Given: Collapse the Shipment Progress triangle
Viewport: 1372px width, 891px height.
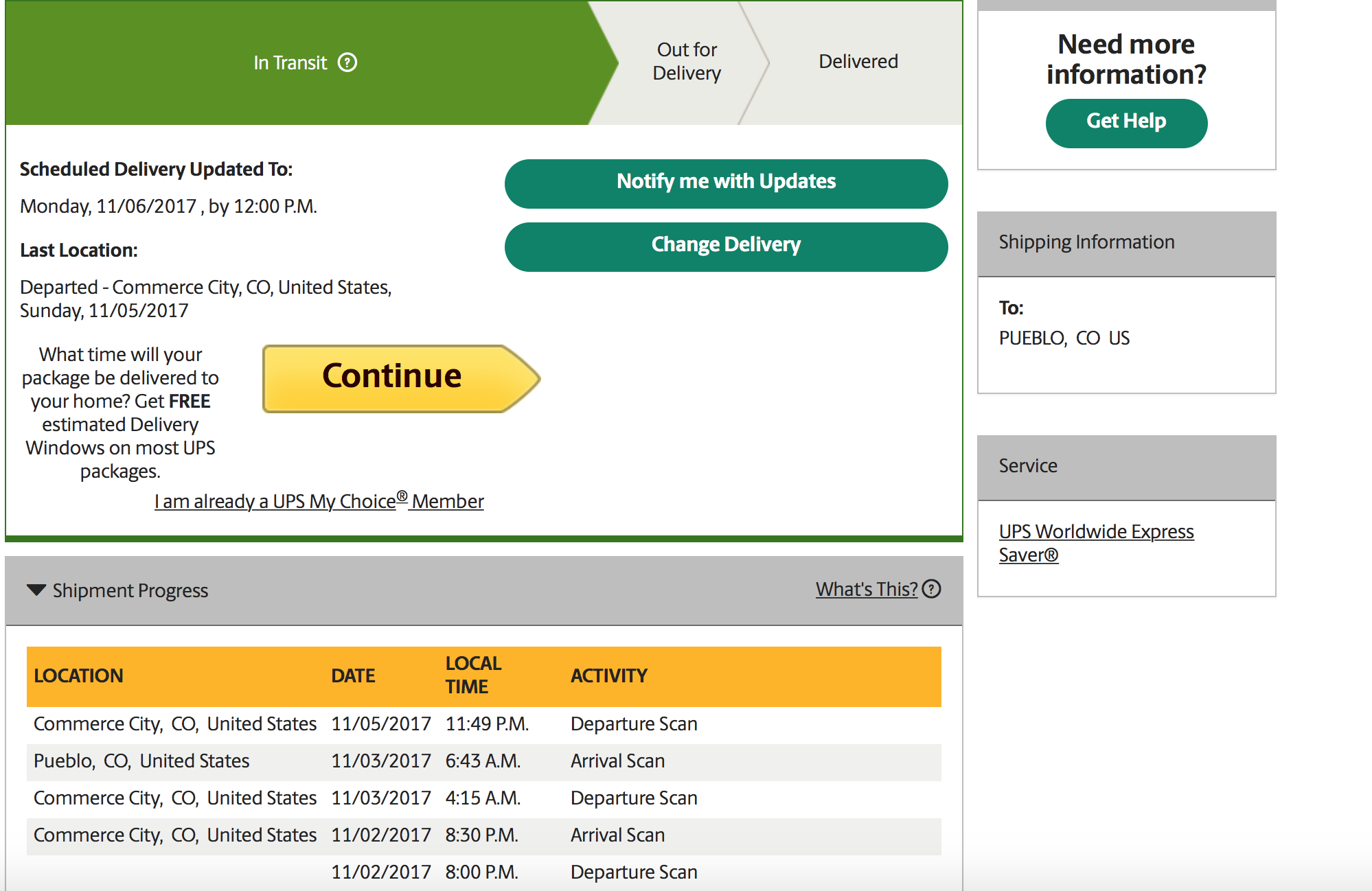Looking at the screenshot, I should pos(36,590).
